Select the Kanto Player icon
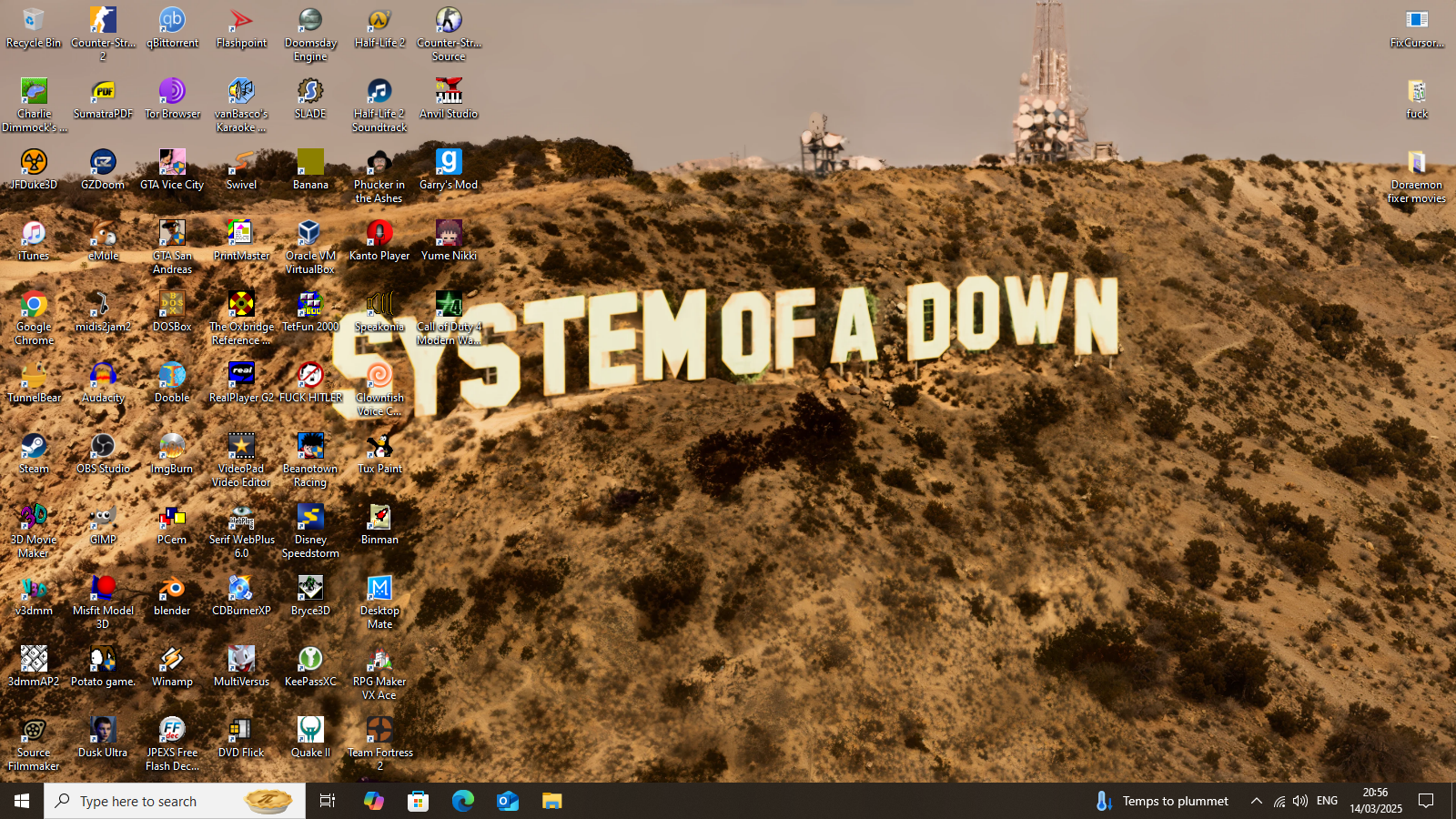The image size is (1456, 819). pyautogui.click(x=379, y=241)
